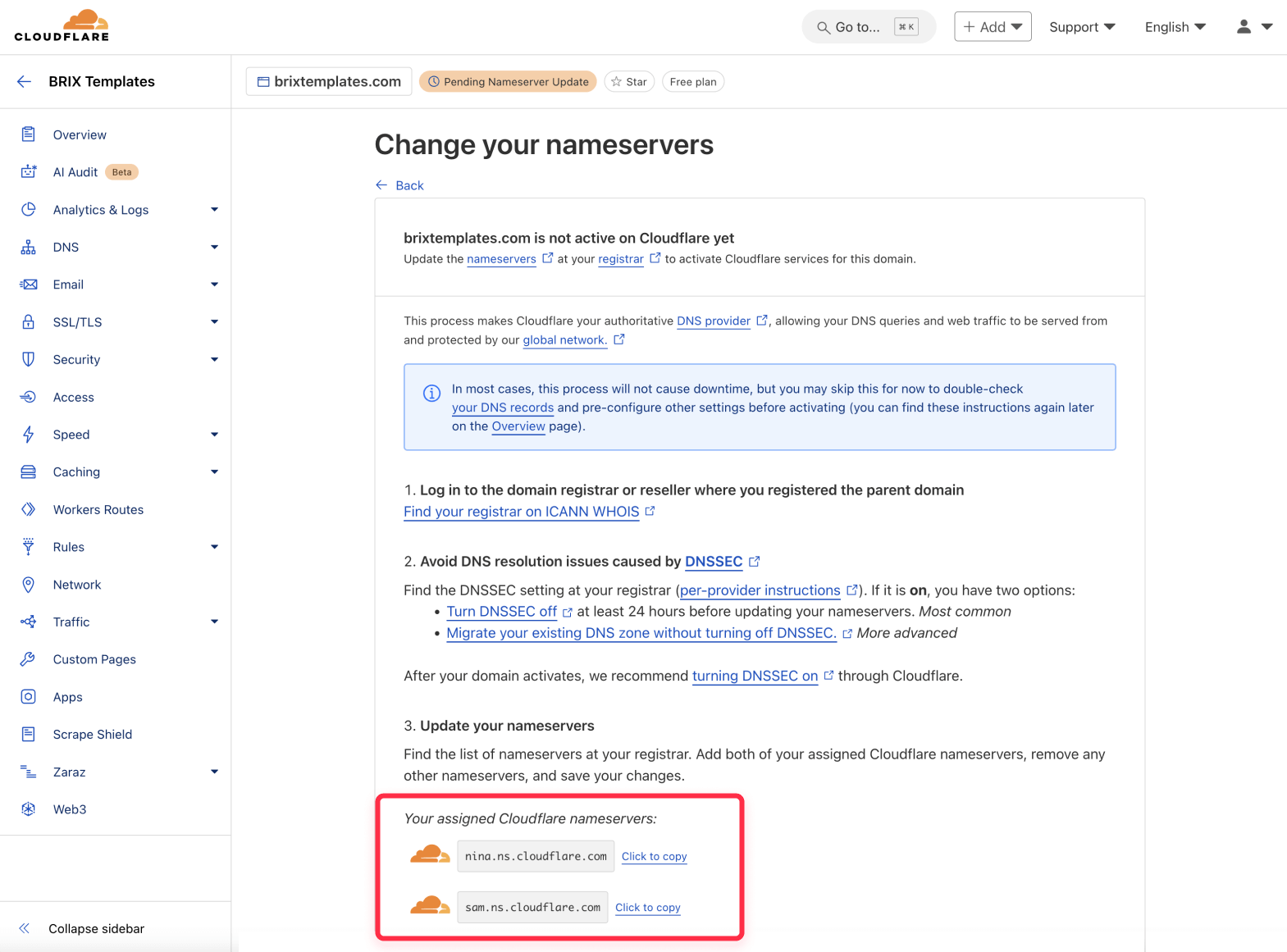The image size is (1287, 952).
Task: Click the AI Audit robot icon
Action: tap(29, 171)
